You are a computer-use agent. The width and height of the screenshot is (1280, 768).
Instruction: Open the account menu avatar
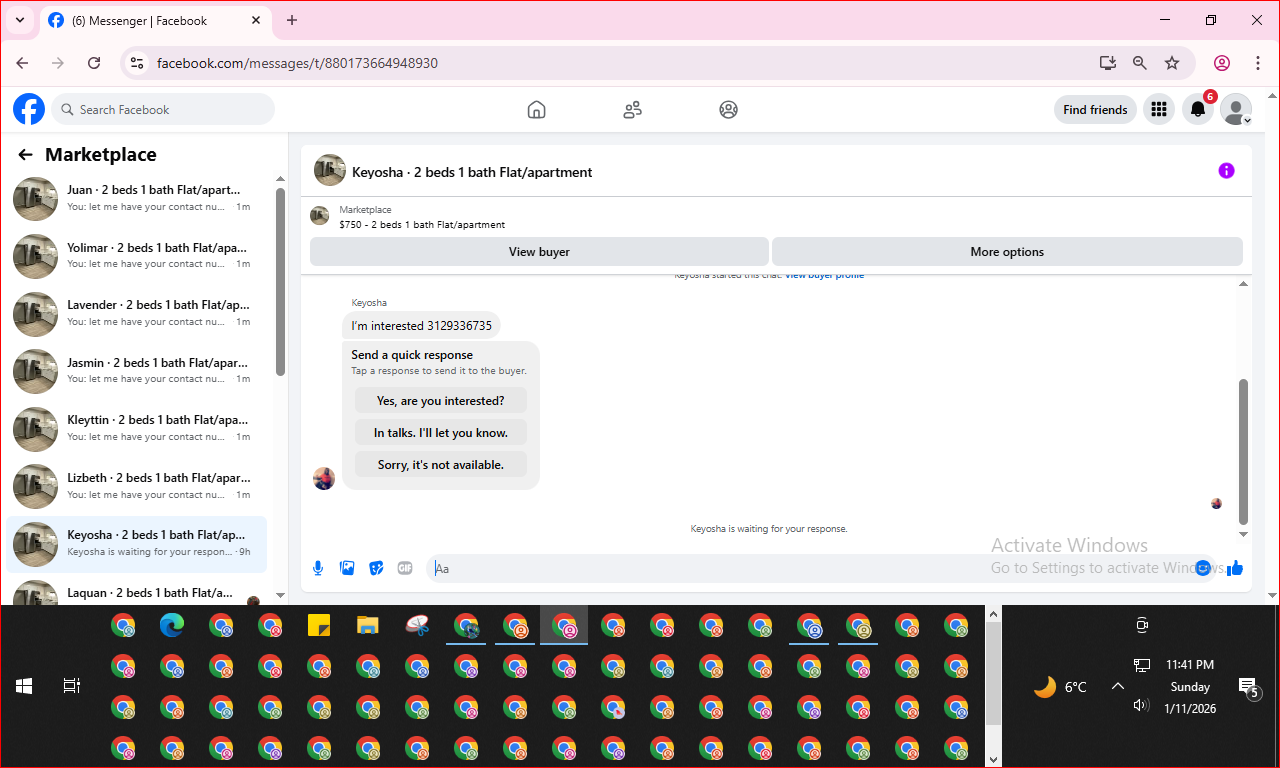click(1237, 110)
